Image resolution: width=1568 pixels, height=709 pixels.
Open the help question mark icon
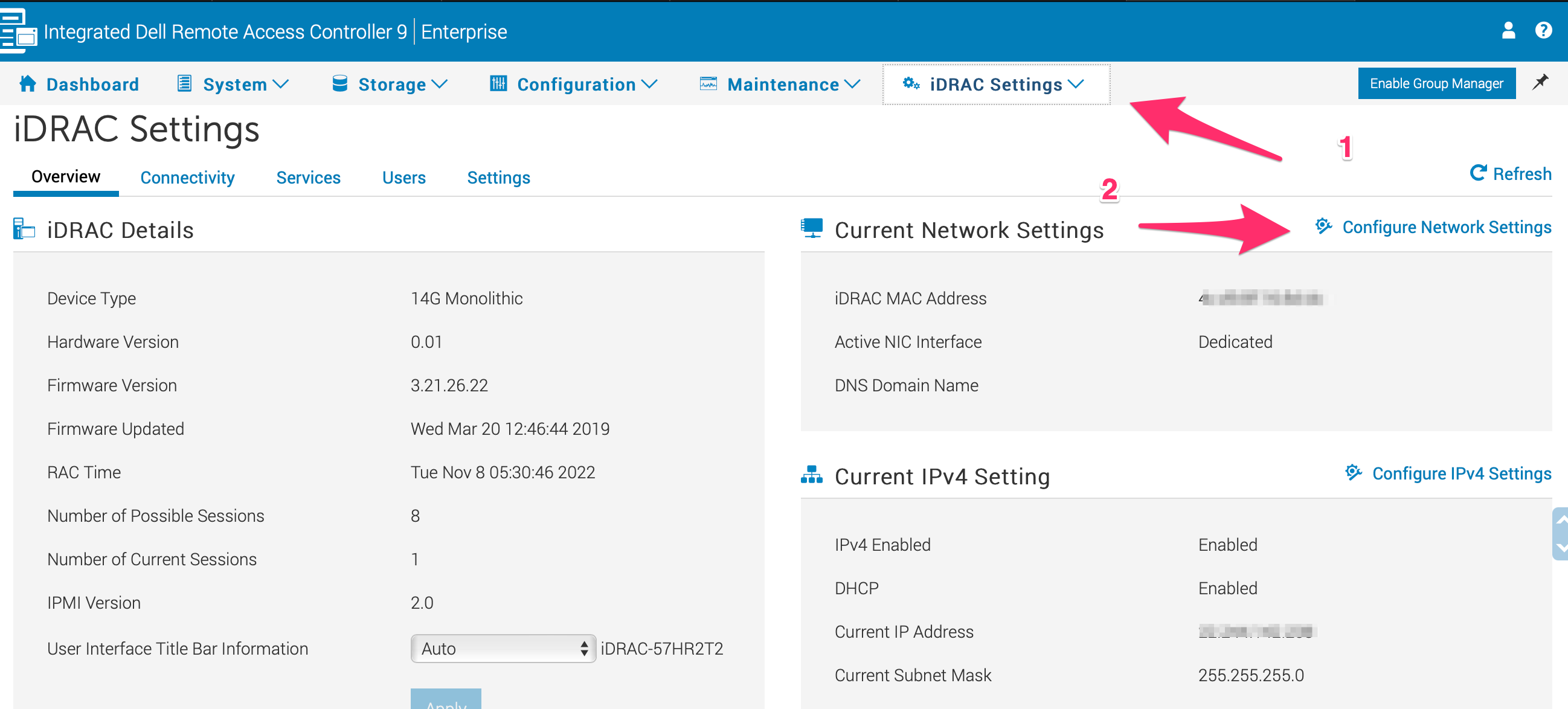[x=1543, y=30]
